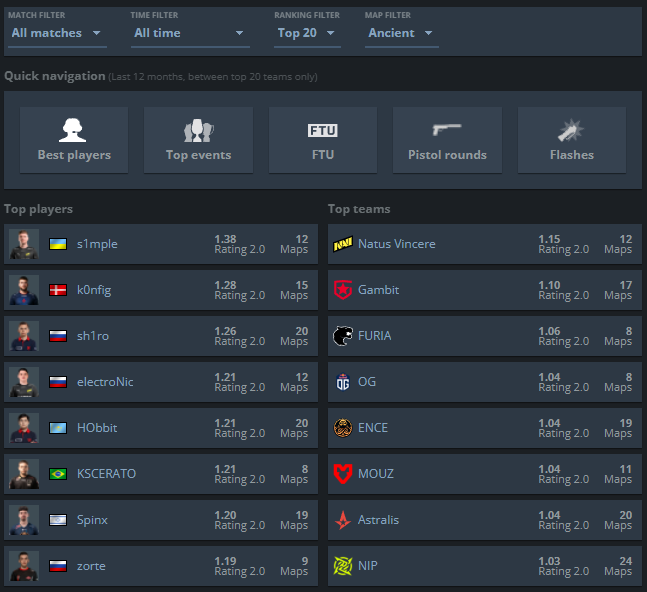This screenshot has width=647, height=592.
Task: Click the trophies icon
Action: pyautogui.click(x=198, y=131)
